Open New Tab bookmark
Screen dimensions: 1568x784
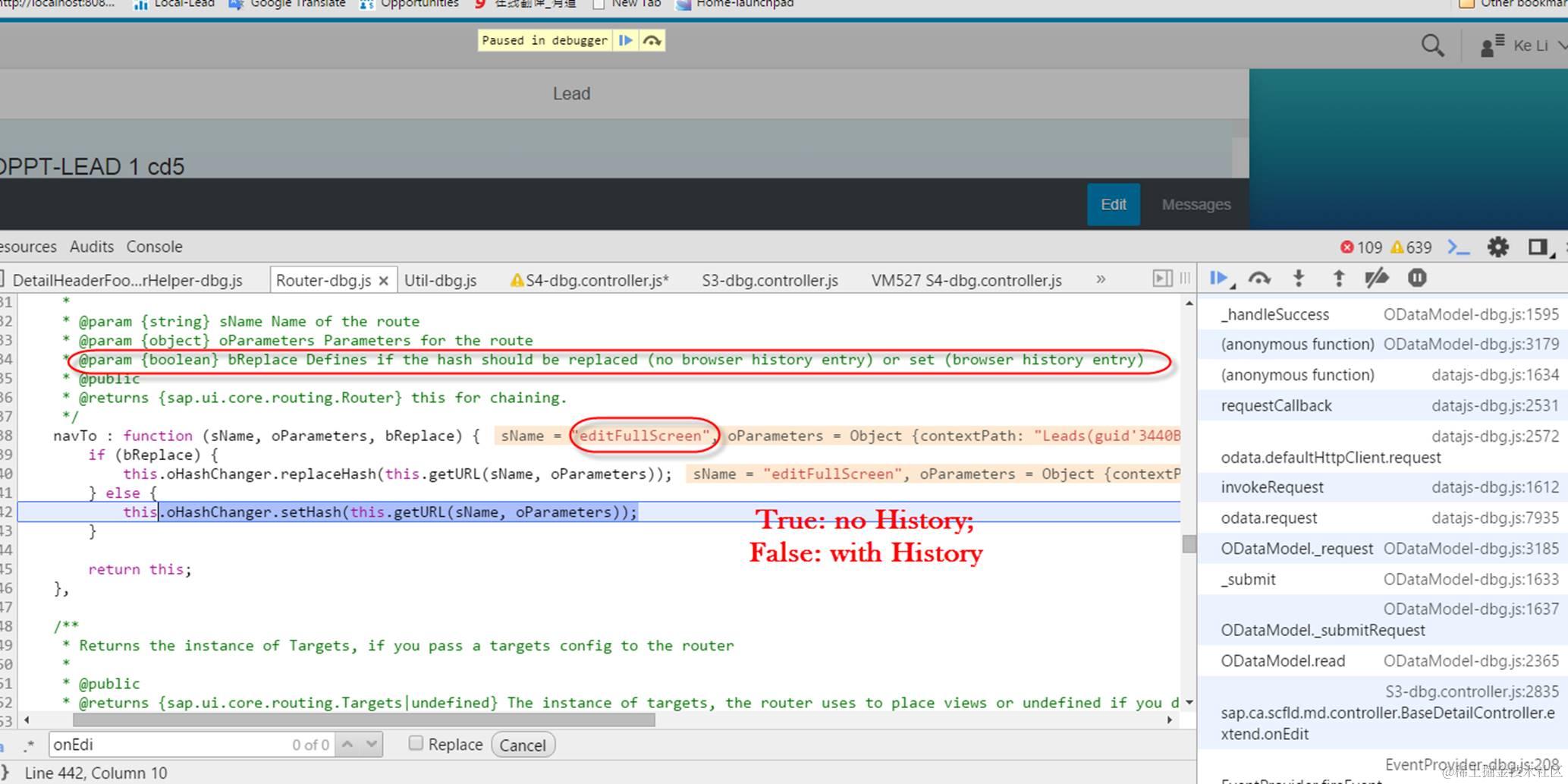pyautogui.click(x=627, y=5)
